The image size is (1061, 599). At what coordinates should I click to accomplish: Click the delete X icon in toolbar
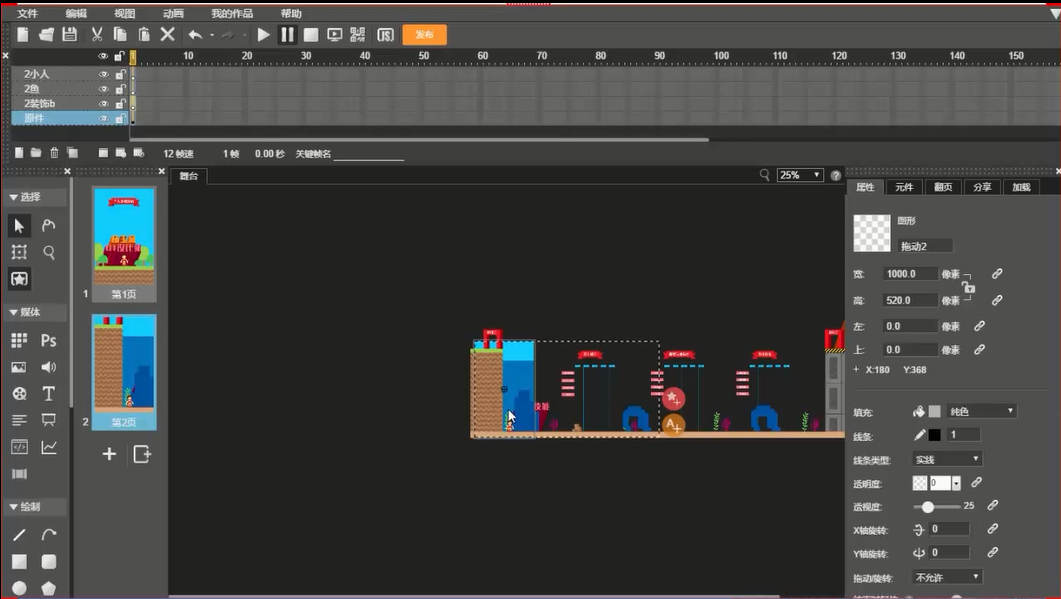[168, 35]
